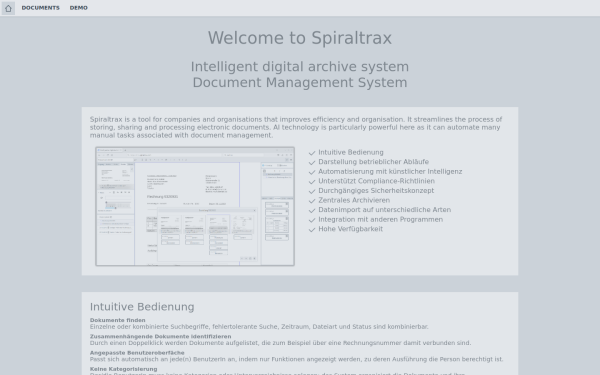Image resolution: width=600 pixels, height=375 pixels.
Task: Open the DOCUMENTS menu
Action: [x=41, y=8]
